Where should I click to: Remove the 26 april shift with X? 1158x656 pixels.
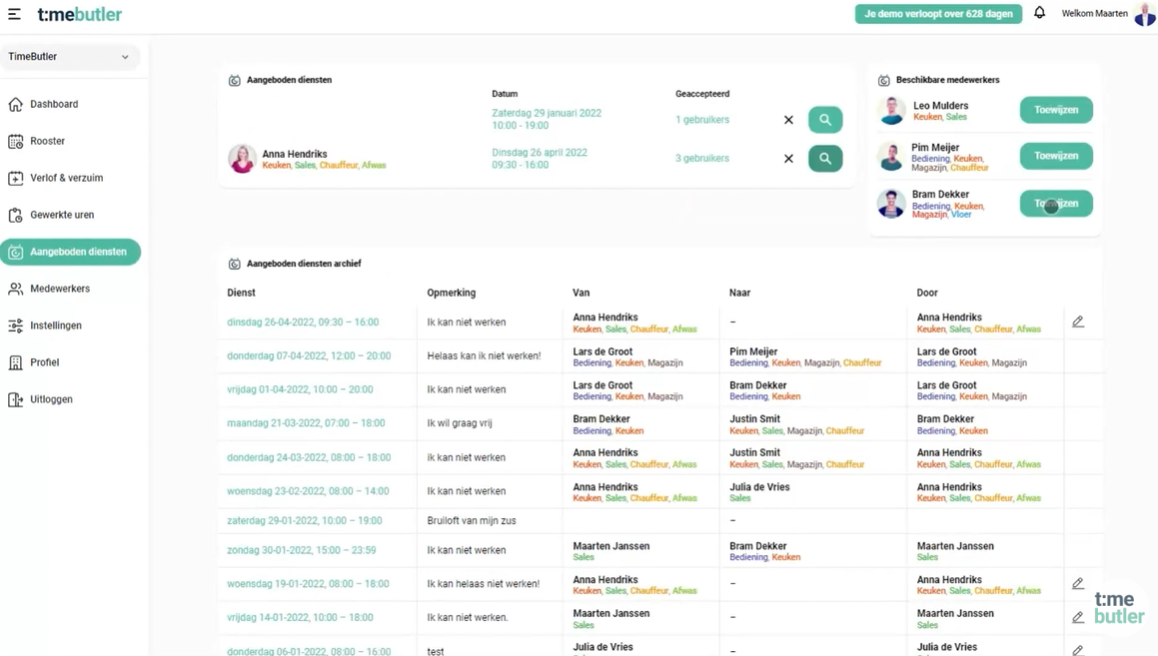pos(788,158)
